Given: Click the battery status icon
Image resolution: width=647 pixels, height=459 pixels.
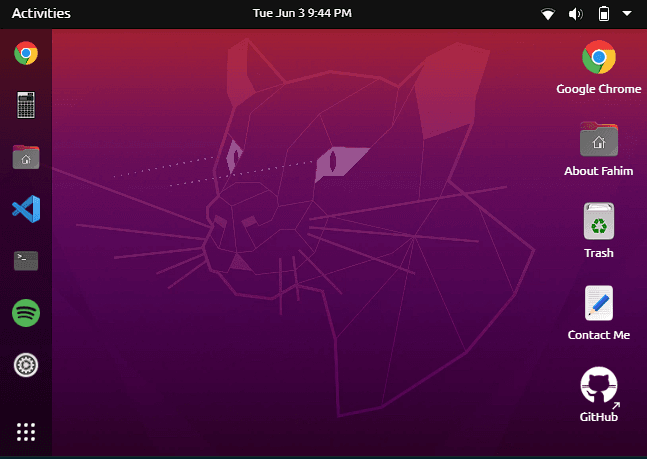Looking at the screenshot, I should coord(604,14).
